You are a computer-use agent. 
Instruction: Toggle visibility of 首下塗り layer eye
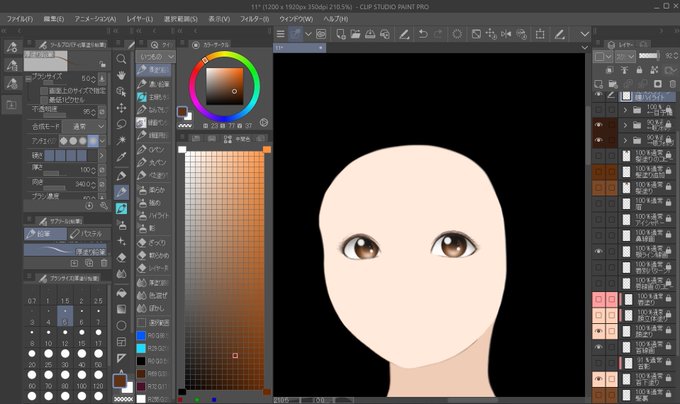click(x=599, y=379)
